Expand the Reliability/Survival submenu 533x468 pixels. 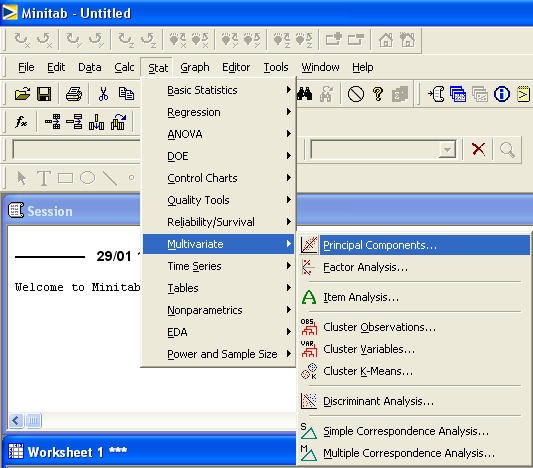coord(218,222)
